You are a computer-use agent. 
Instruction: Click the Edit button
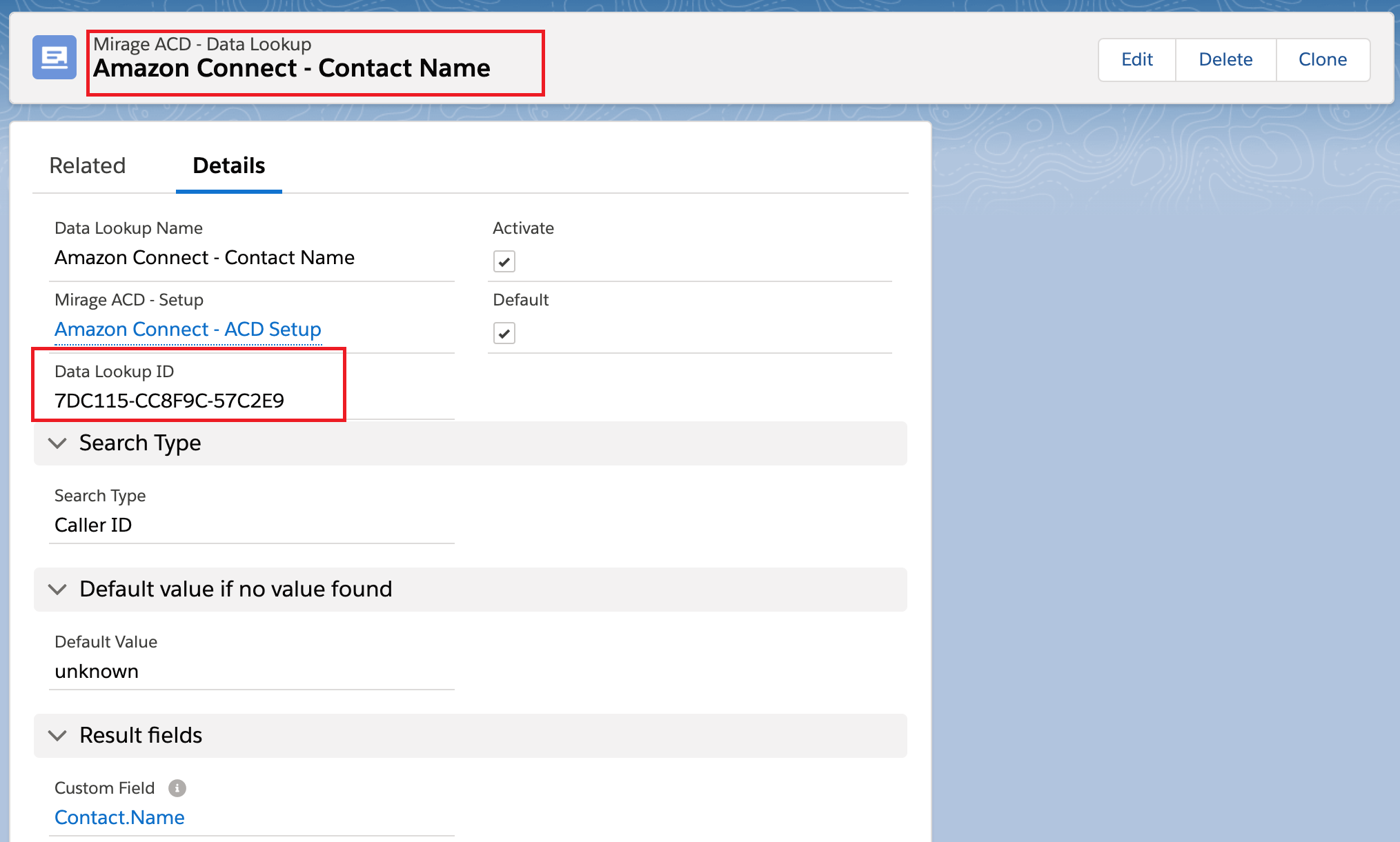(1137, 59)
